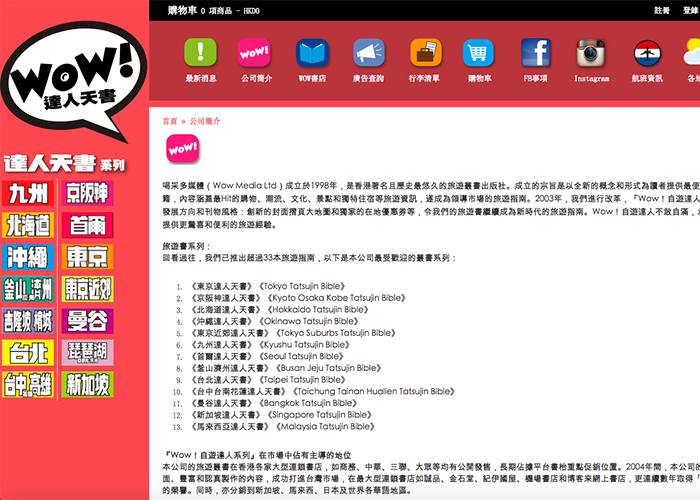Click the 首頁 breadcrumb link
This screenshot has width=700, height=500.
click(170, 120)
